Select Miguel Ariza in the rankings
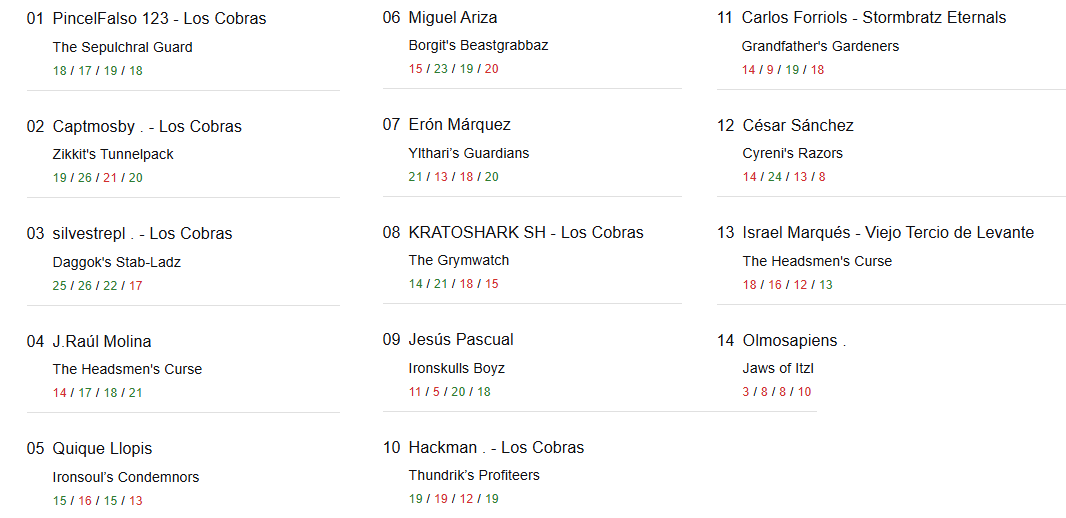Viewport: 1066px width, 518px height. [453, 18]
